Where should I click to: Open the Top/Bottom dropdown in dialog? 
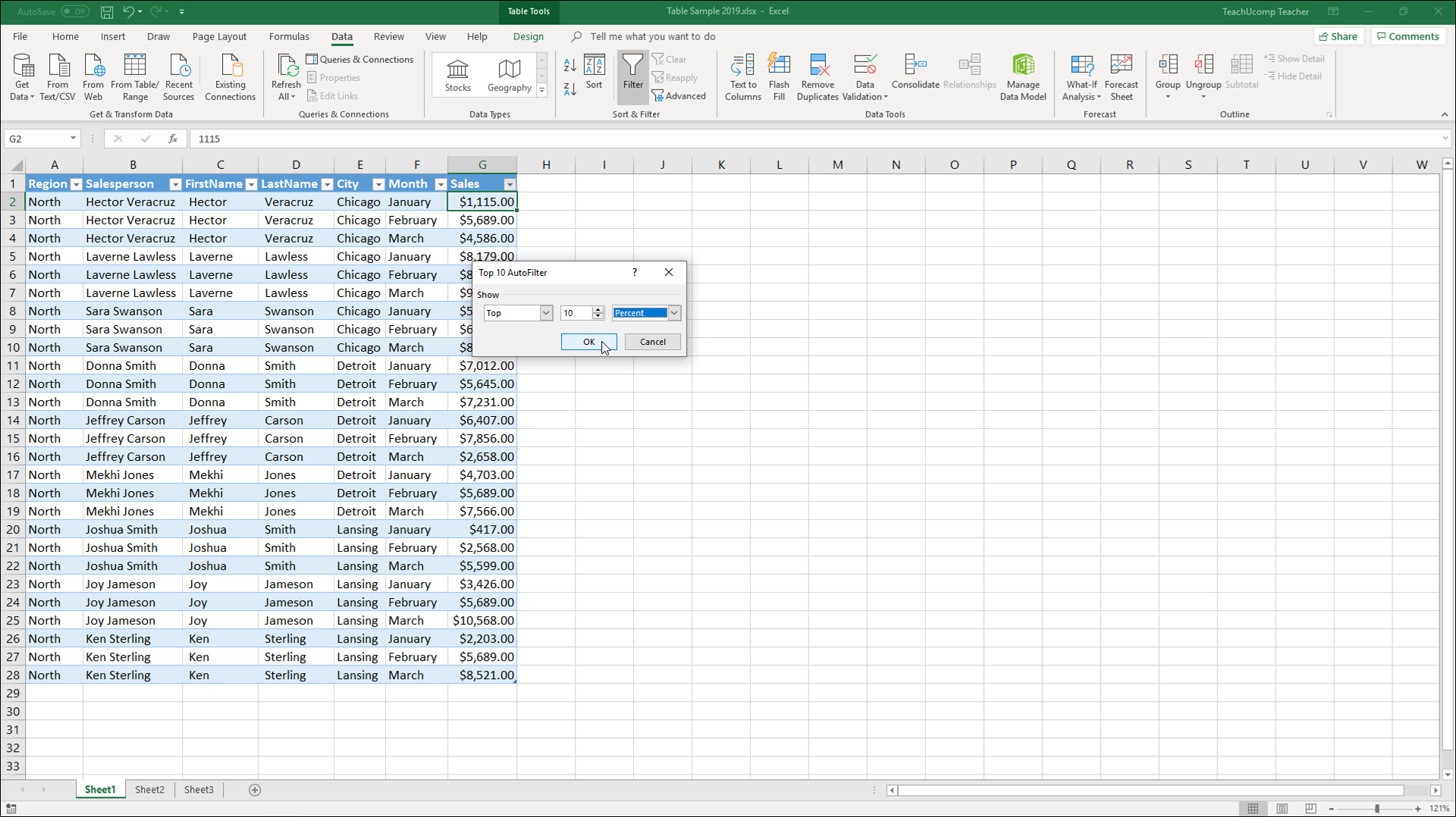(x=545, y=313)
